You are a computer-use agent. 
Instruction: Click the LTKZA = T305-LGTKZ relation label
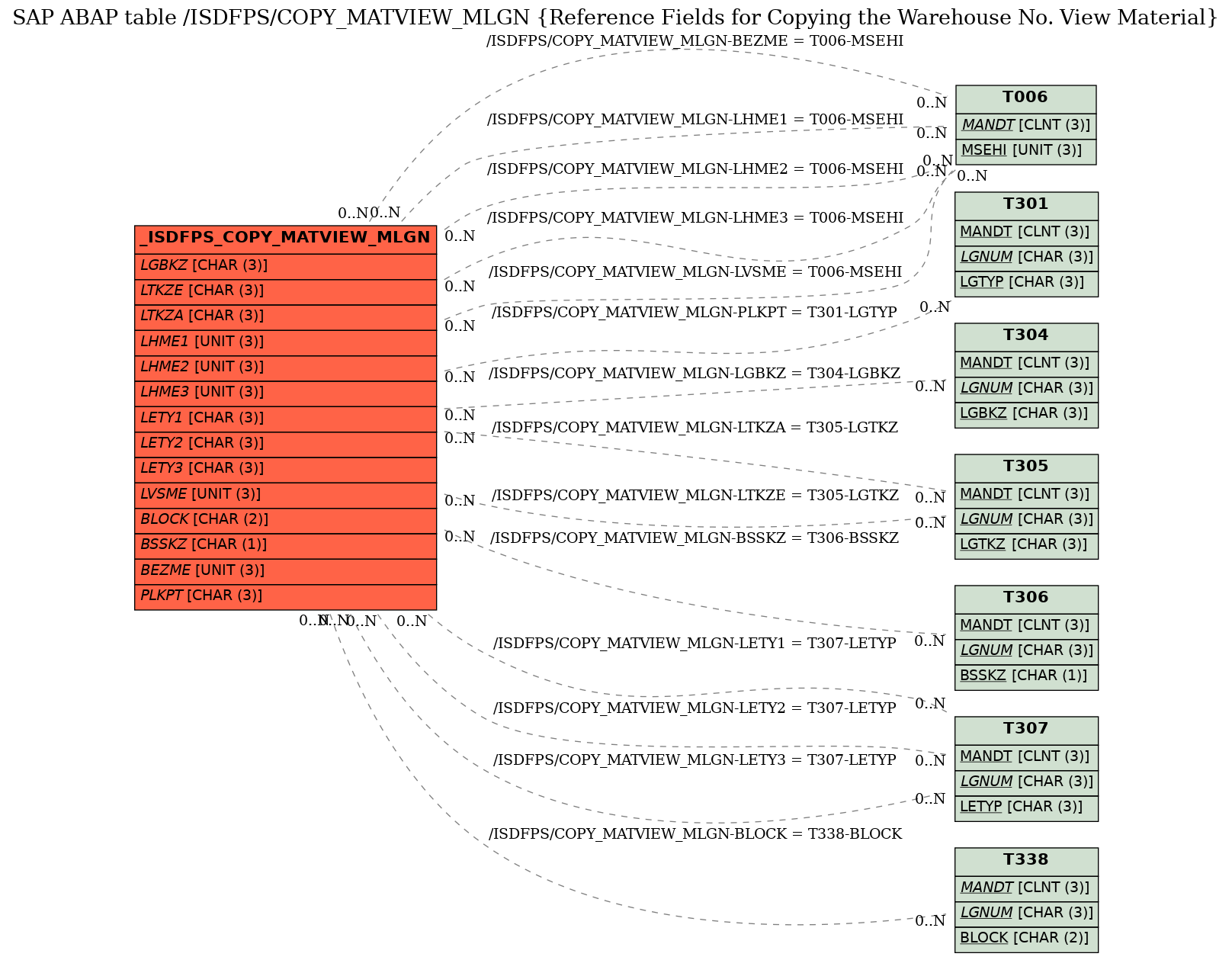pyautogui.click(x=695, y=429)
